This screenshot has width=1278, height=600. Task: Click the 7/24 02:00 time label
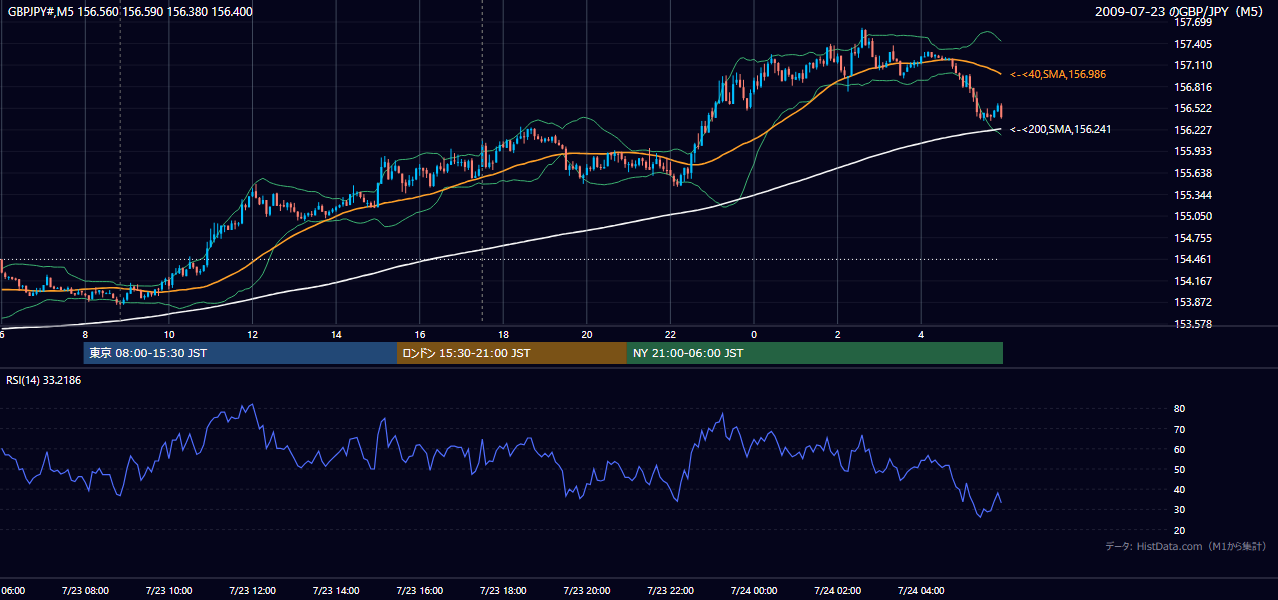tap(837, 591)
